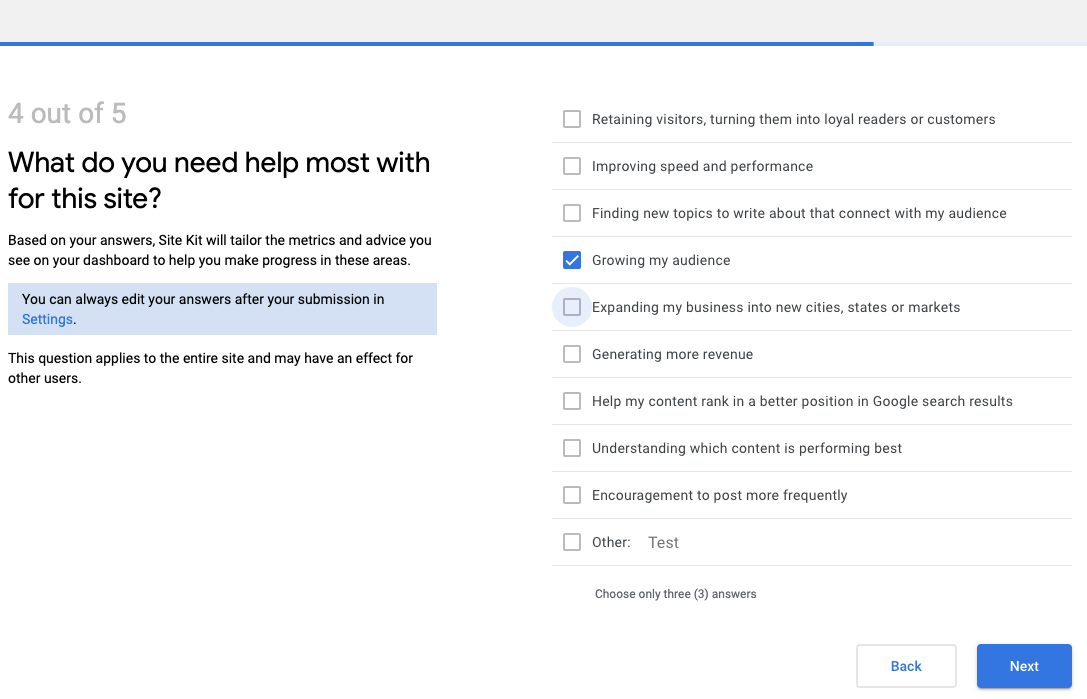Check 'Expanding my business' checkbox

[x=572, y=307]
